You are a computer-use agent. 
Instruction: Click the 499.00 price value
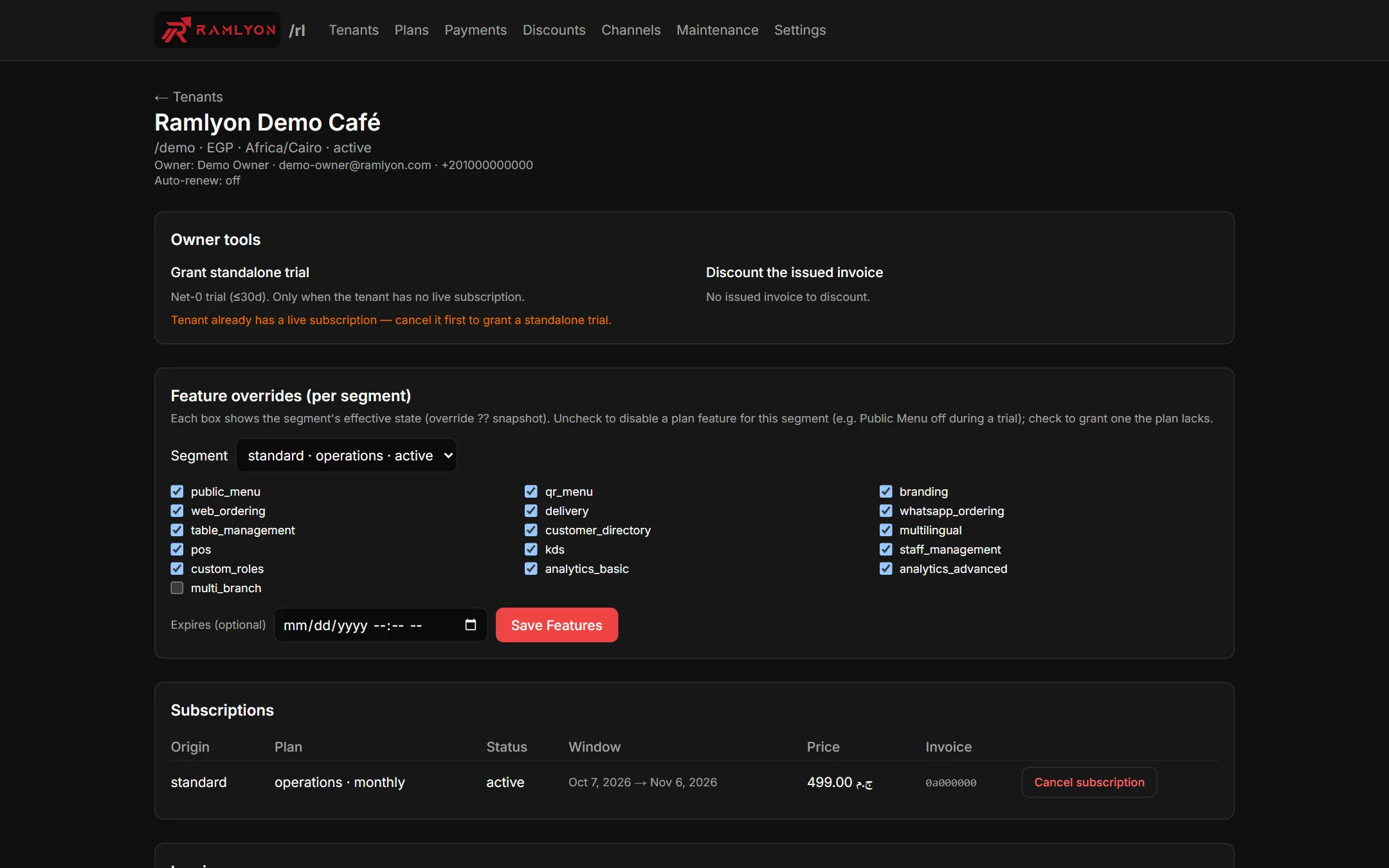pos(840,782)
